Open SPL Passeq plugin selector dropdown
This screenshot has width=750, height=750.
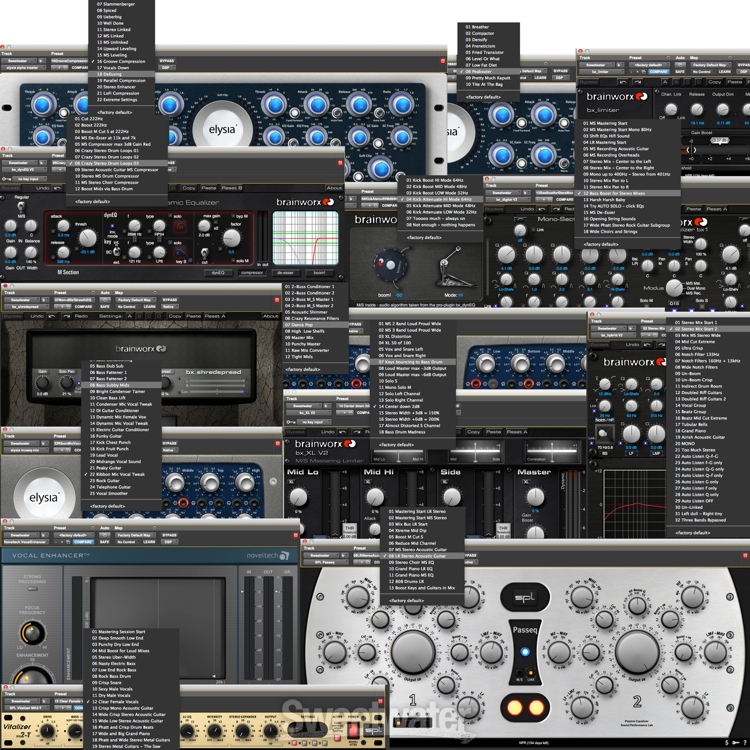(326, 562)
